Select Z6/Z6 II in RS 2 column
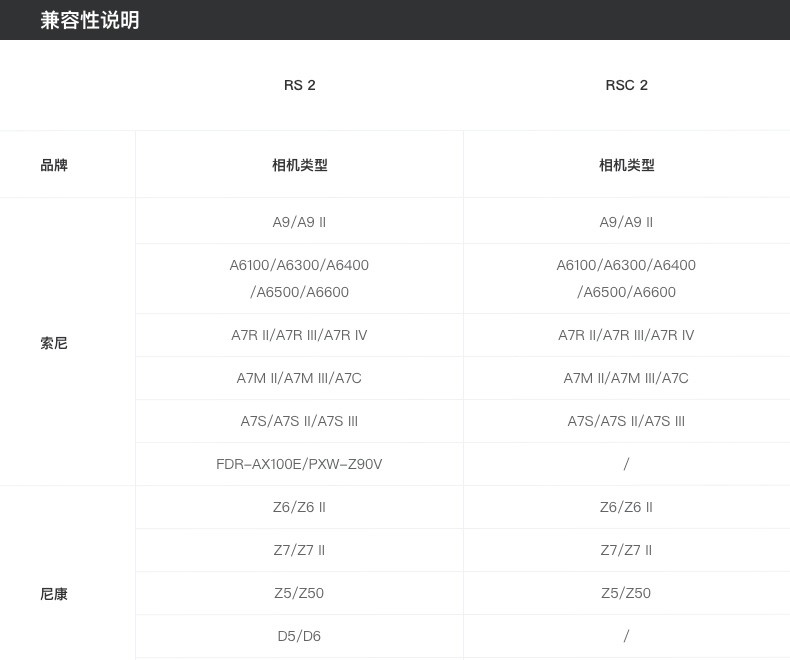Screen dimensions: 790x660 (299, 507)
